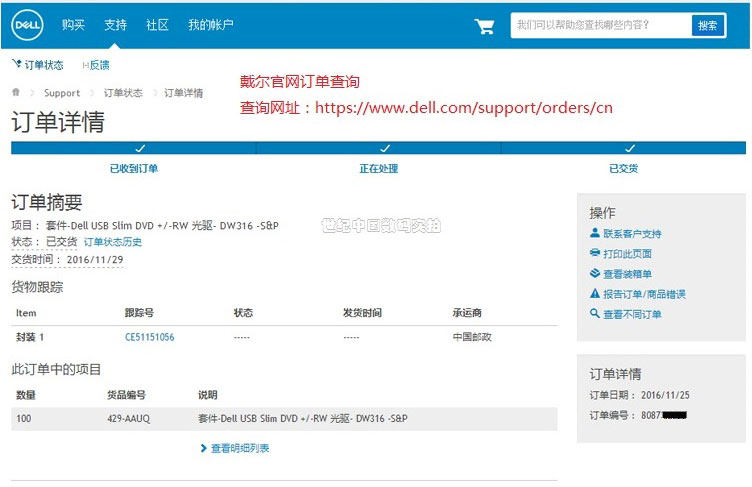Click the 已交货 step label
752x487 pixels.
pos(623,168)
